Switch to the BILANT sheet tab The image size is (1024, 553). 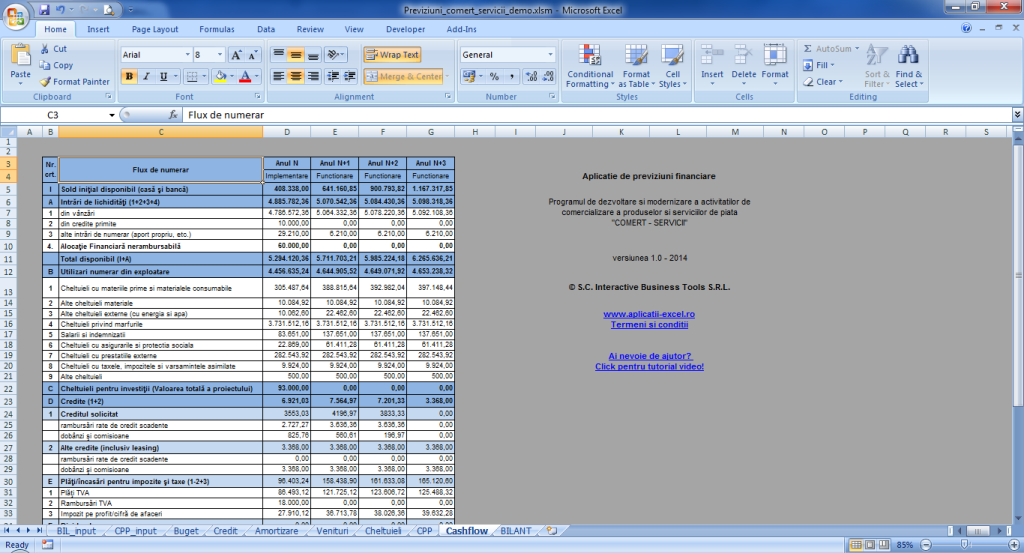[x=516, y=531]
